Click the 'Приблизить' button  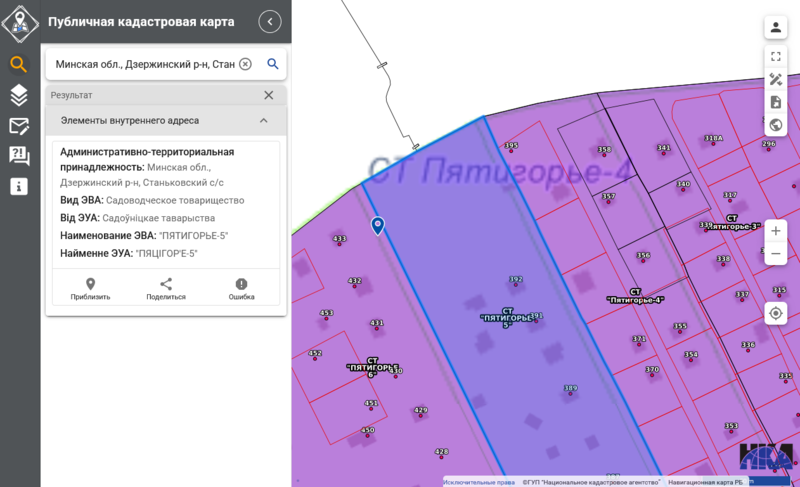90,289
